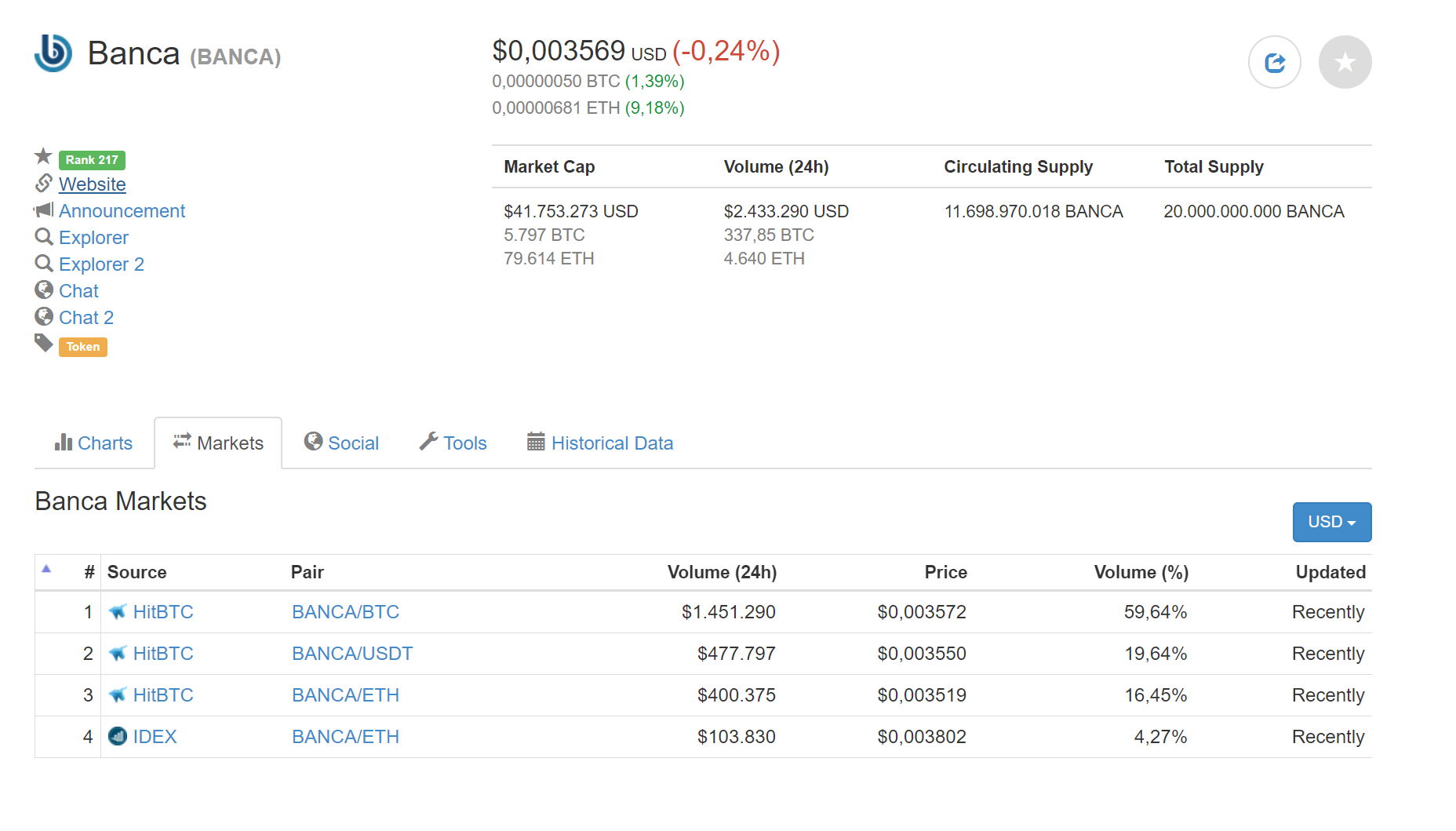The height and width of the screenshot is (831, 1456).
Task: Click HitBTC logo icon in row 3
Action: coord(118,694)
